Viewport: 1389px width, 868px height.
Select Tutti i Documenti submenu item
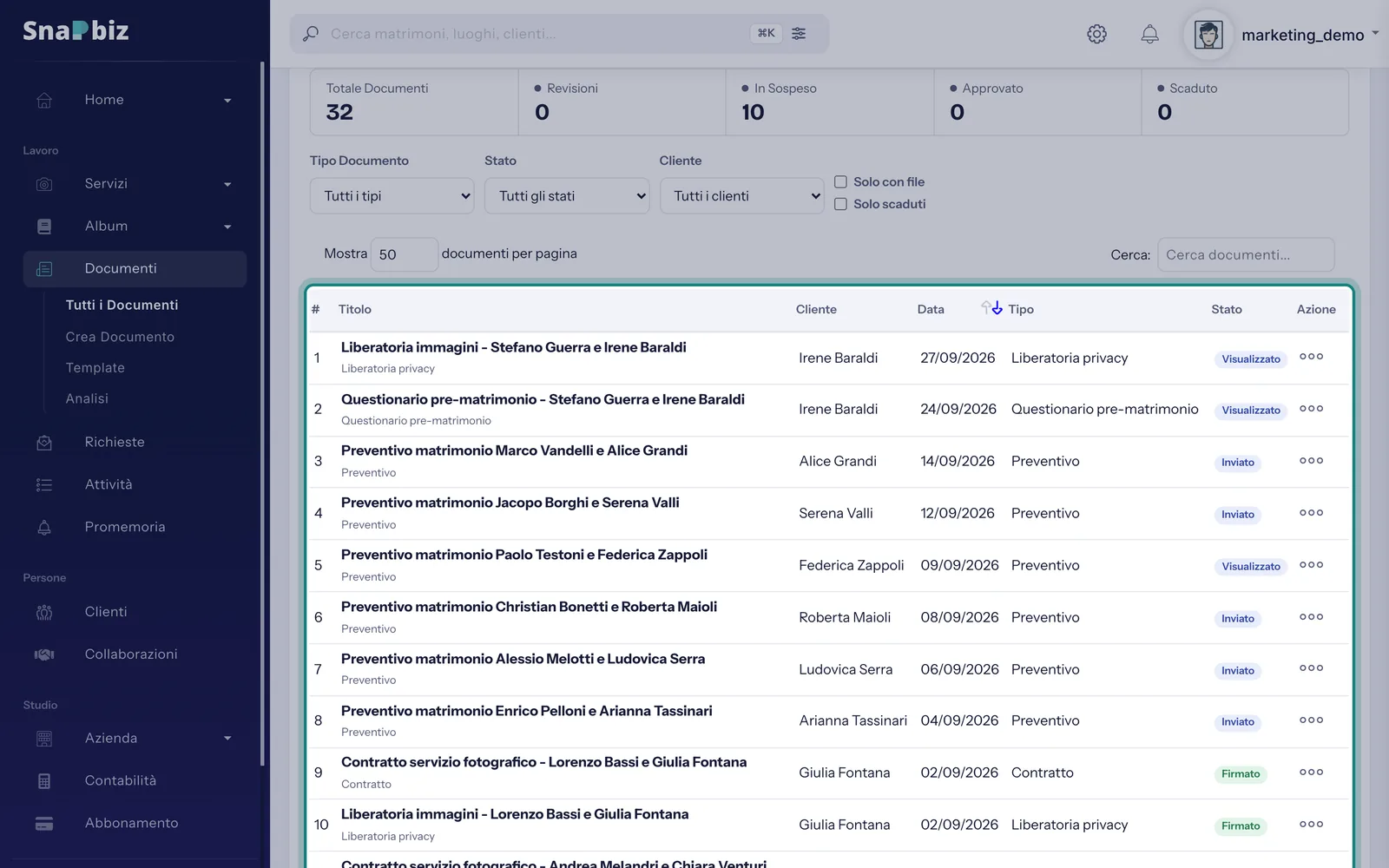[x=122, y=306]
